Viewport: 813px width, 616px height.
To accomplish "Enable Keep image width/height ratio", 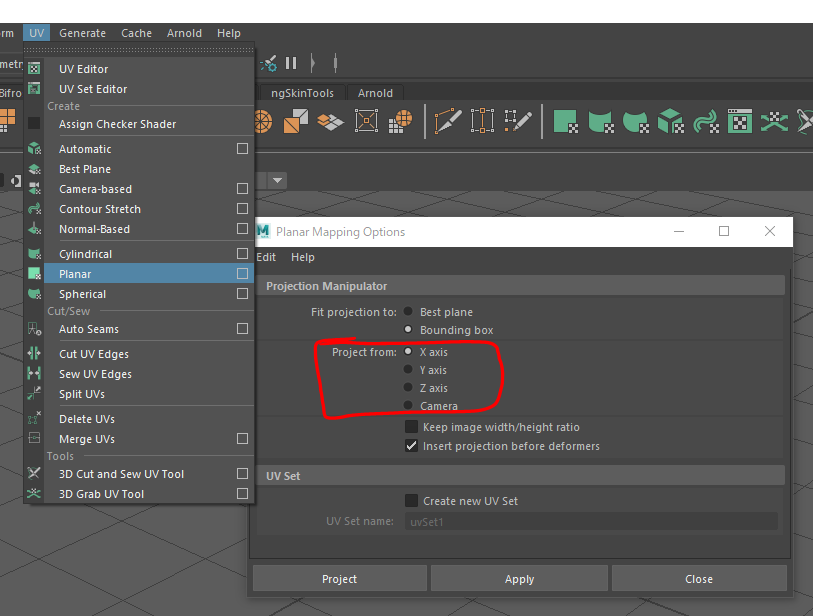I will [x=411, y=427].
